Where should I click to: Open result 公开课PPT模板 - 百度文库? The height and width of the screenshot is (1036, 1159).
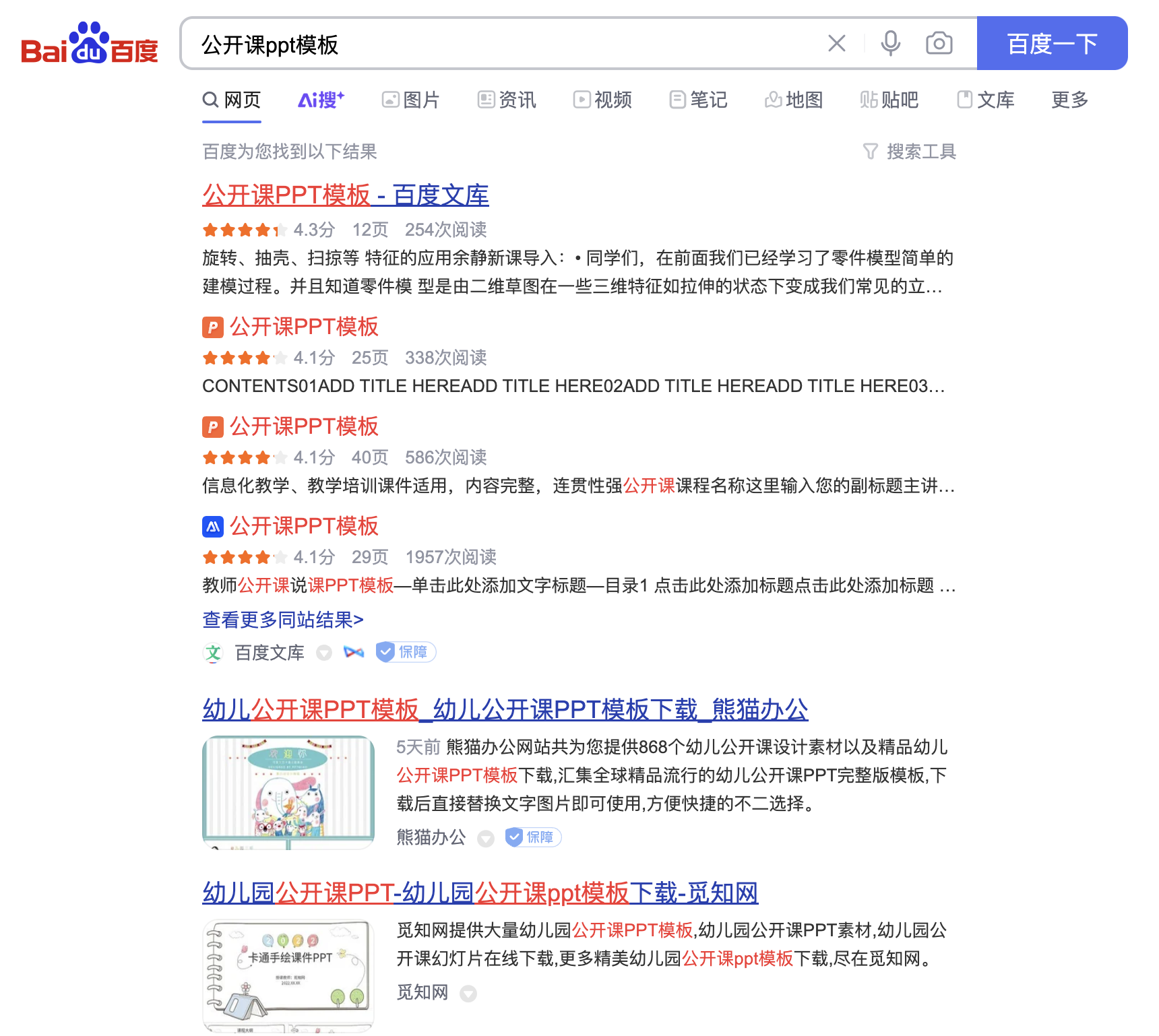point(346,195)
